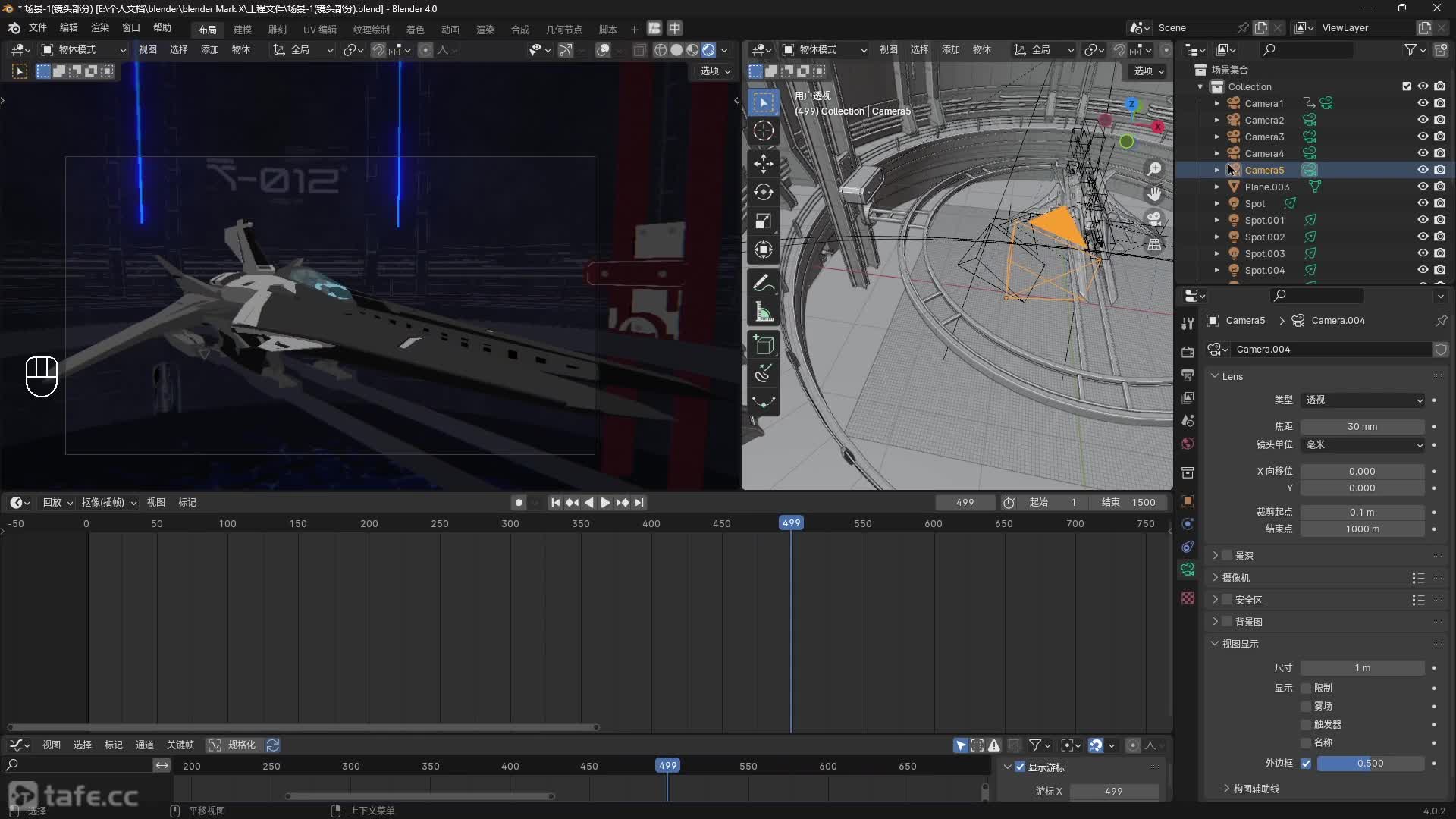
Task: Toggle auto keying record button
Action: coord(519,502)
